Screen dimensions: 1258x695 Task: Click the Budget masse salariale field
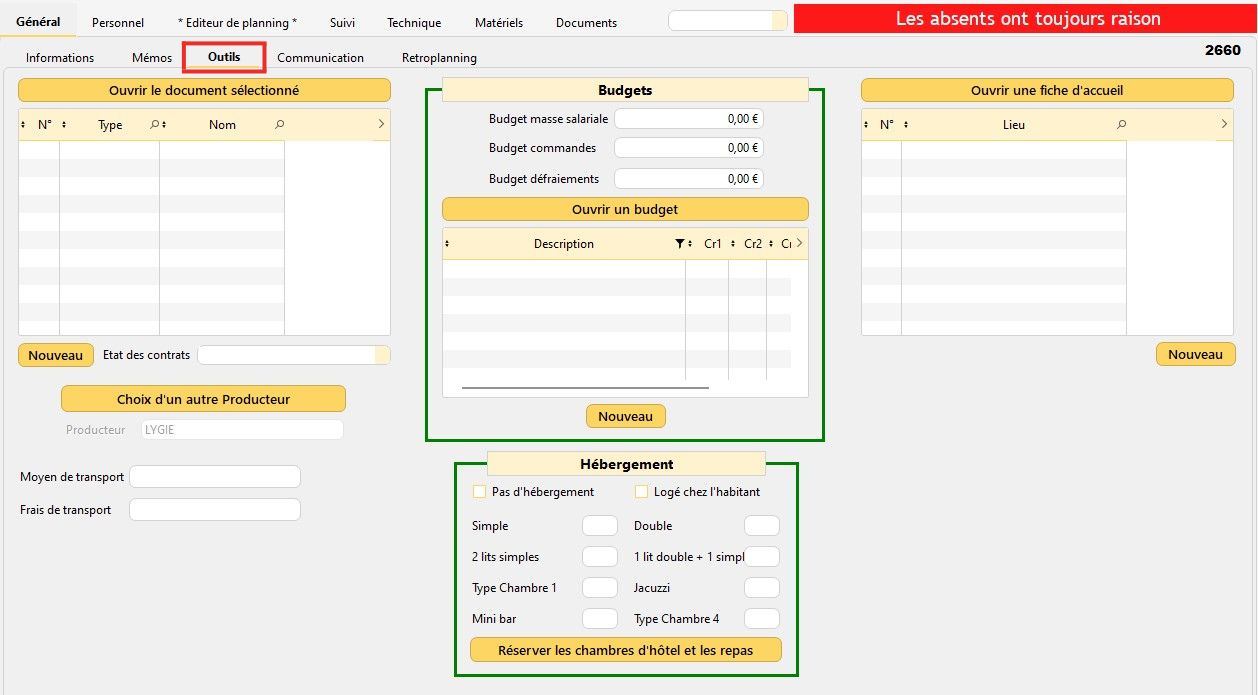click(x=688, y=118)
